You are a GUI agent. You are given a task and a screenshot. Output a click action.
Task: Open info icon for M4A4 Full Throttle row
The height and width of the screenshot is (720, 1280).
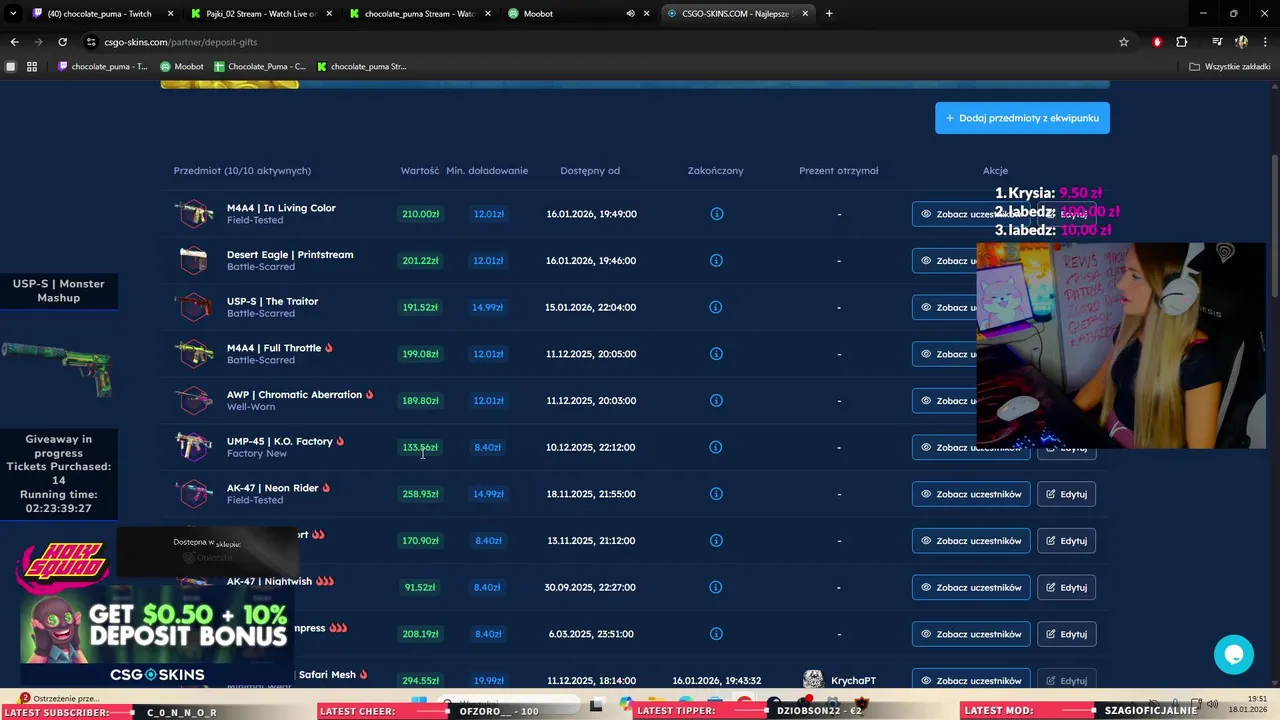[x=716, y=354]
